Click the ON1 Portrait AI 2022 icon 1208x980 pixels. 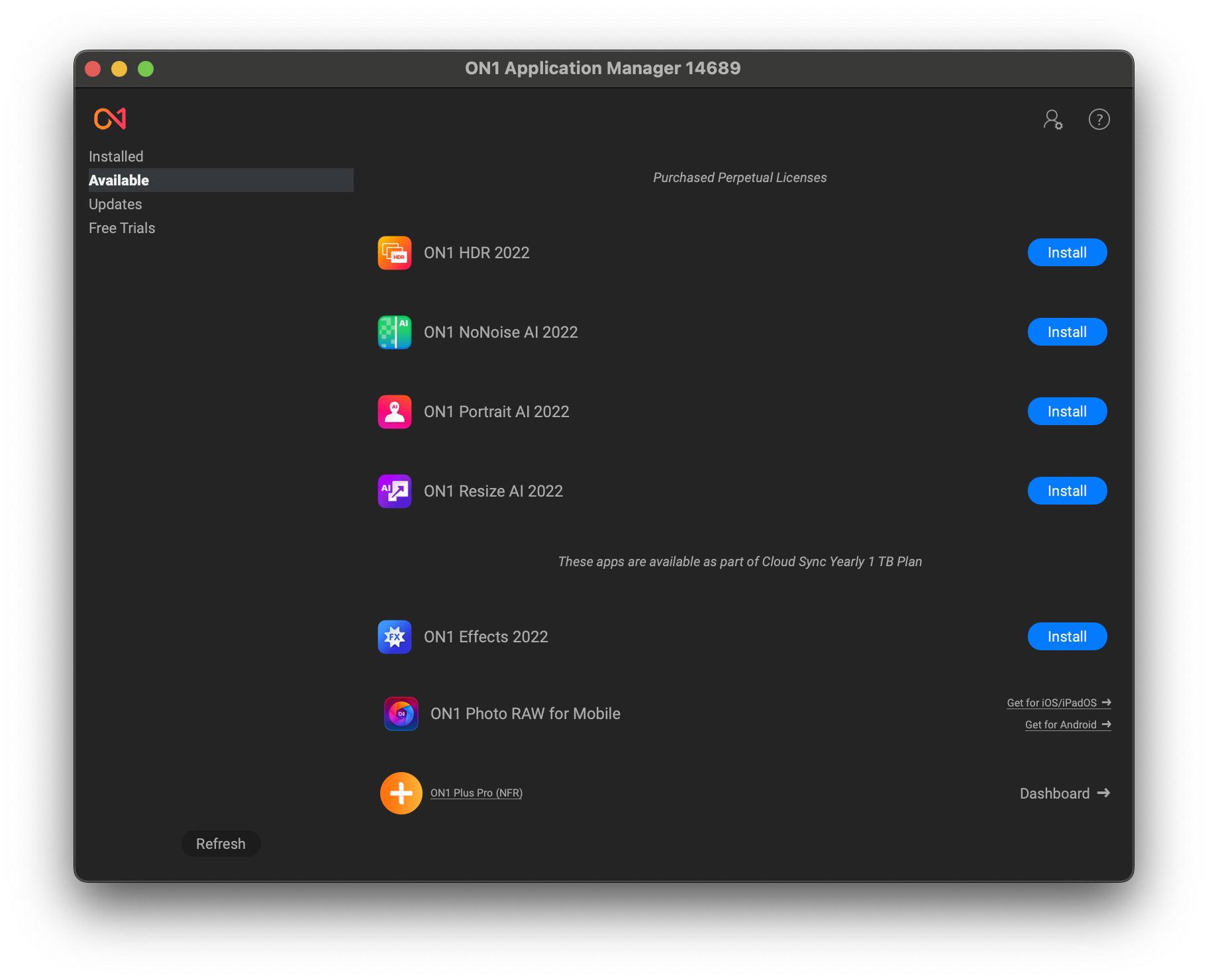click(x=395, y=412)
